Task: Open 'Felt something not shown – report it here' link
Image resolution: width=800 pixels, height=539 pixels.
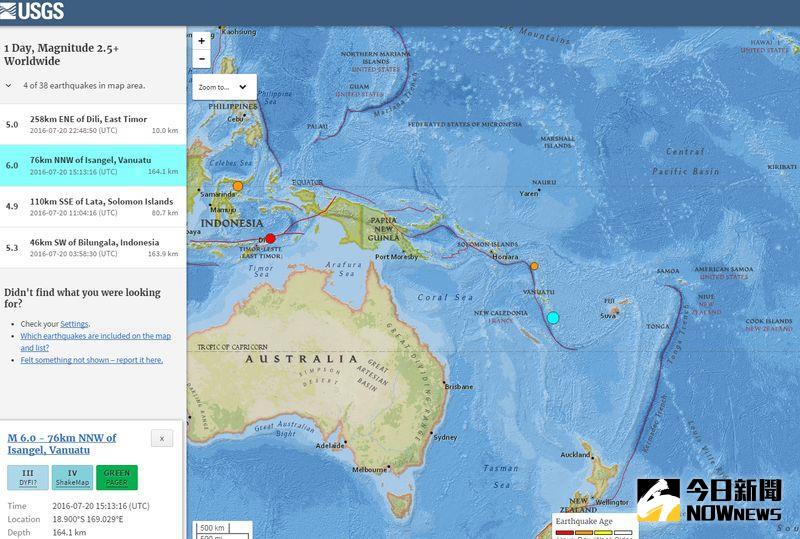Action: click(92, 360)
